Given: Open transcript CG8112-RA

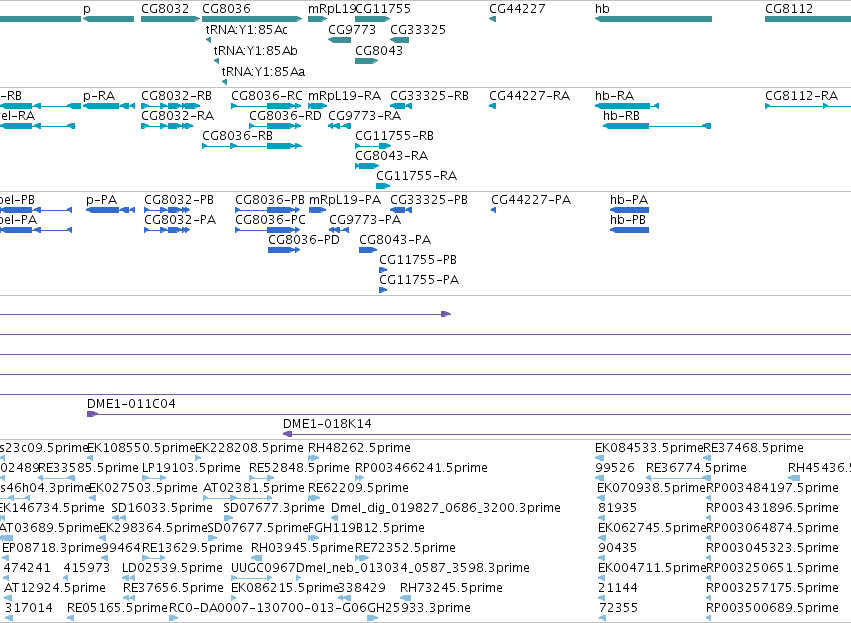Looking at the screenshot, I should (x=802, y=96).
